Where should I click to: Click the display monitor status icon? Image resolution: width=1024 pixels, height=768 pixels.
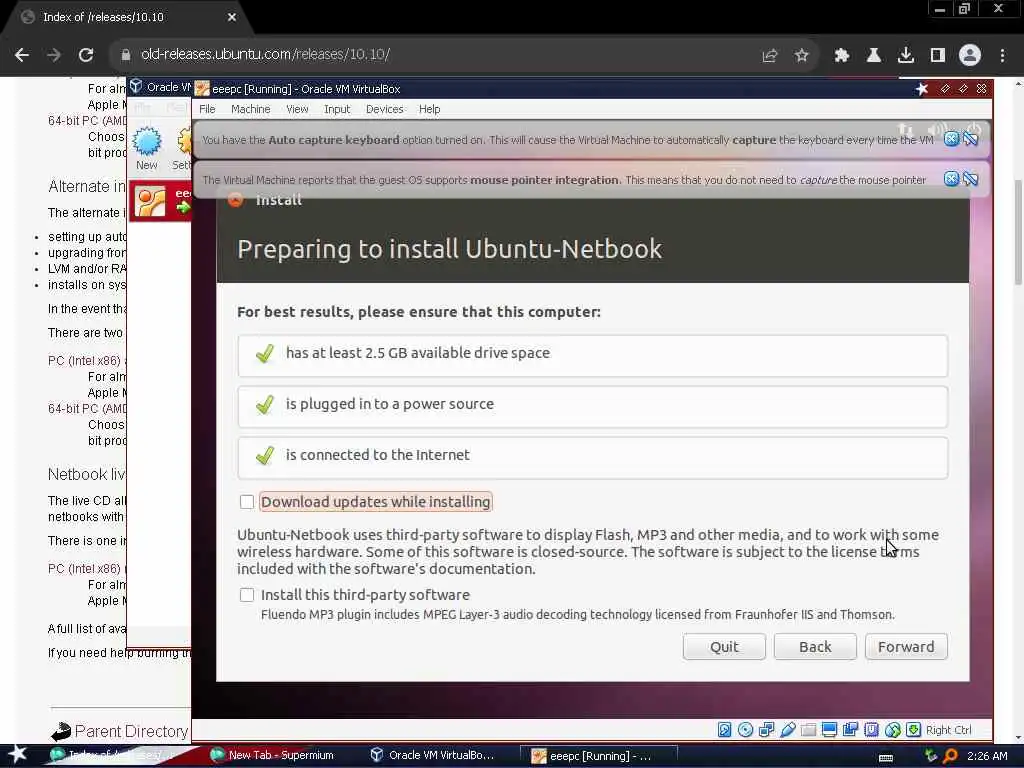coord(829,730)
